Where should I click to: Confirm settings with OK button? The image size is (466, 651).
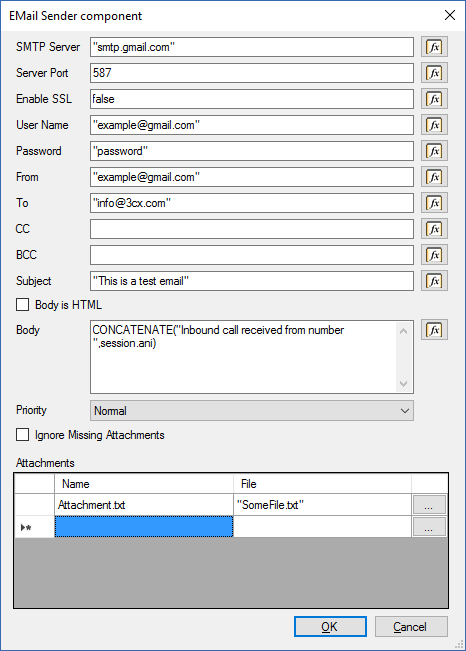[330, 627]
